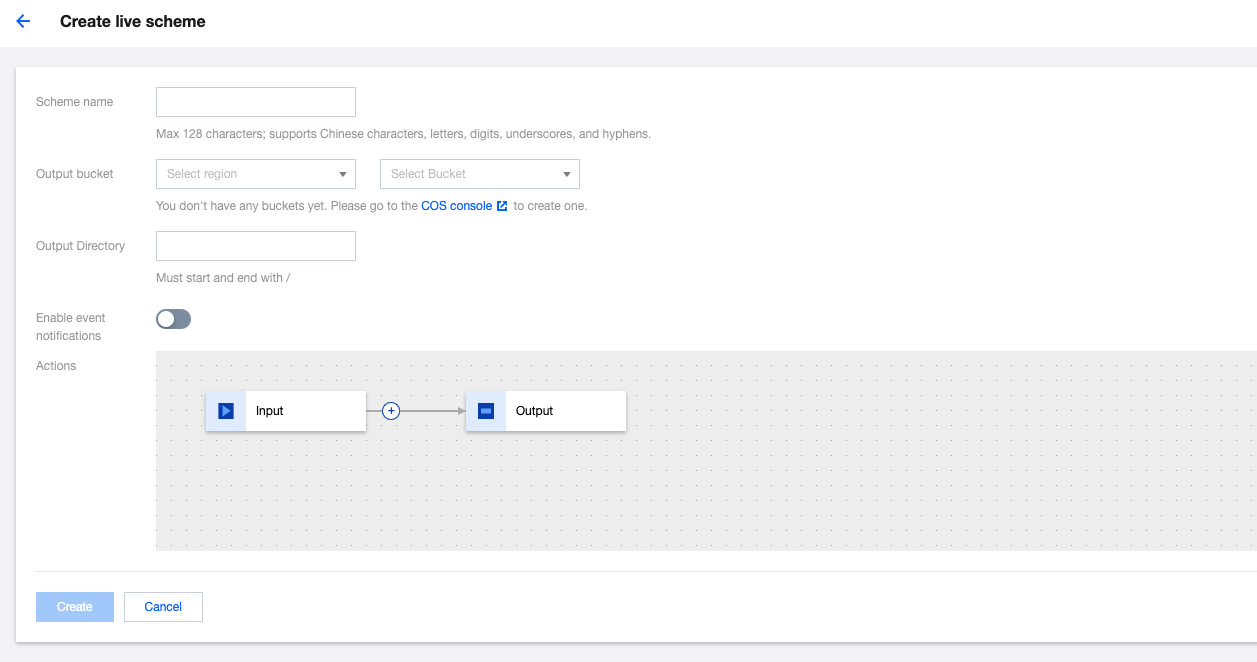
Task: Click the arrowhead pointing to the Output node
Action: click(460, 411)
